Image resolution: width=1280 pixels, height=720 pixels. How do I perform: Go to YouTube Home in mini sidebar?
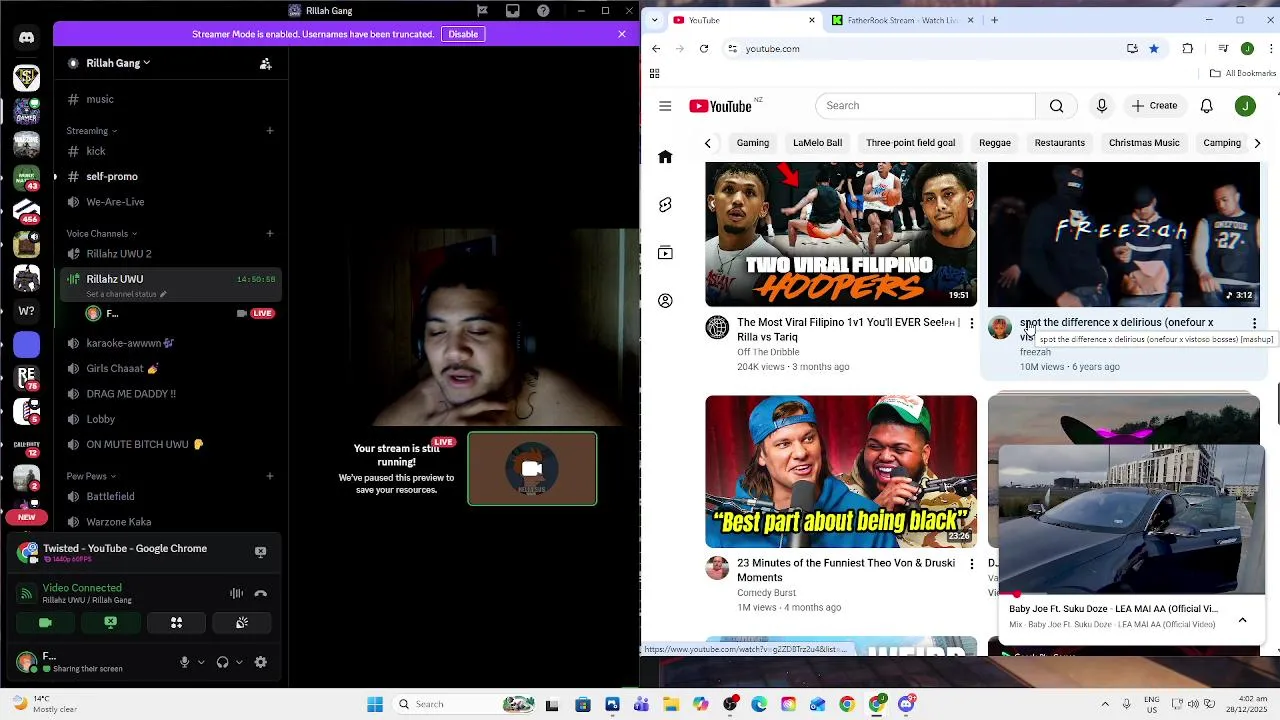[665, 157]
